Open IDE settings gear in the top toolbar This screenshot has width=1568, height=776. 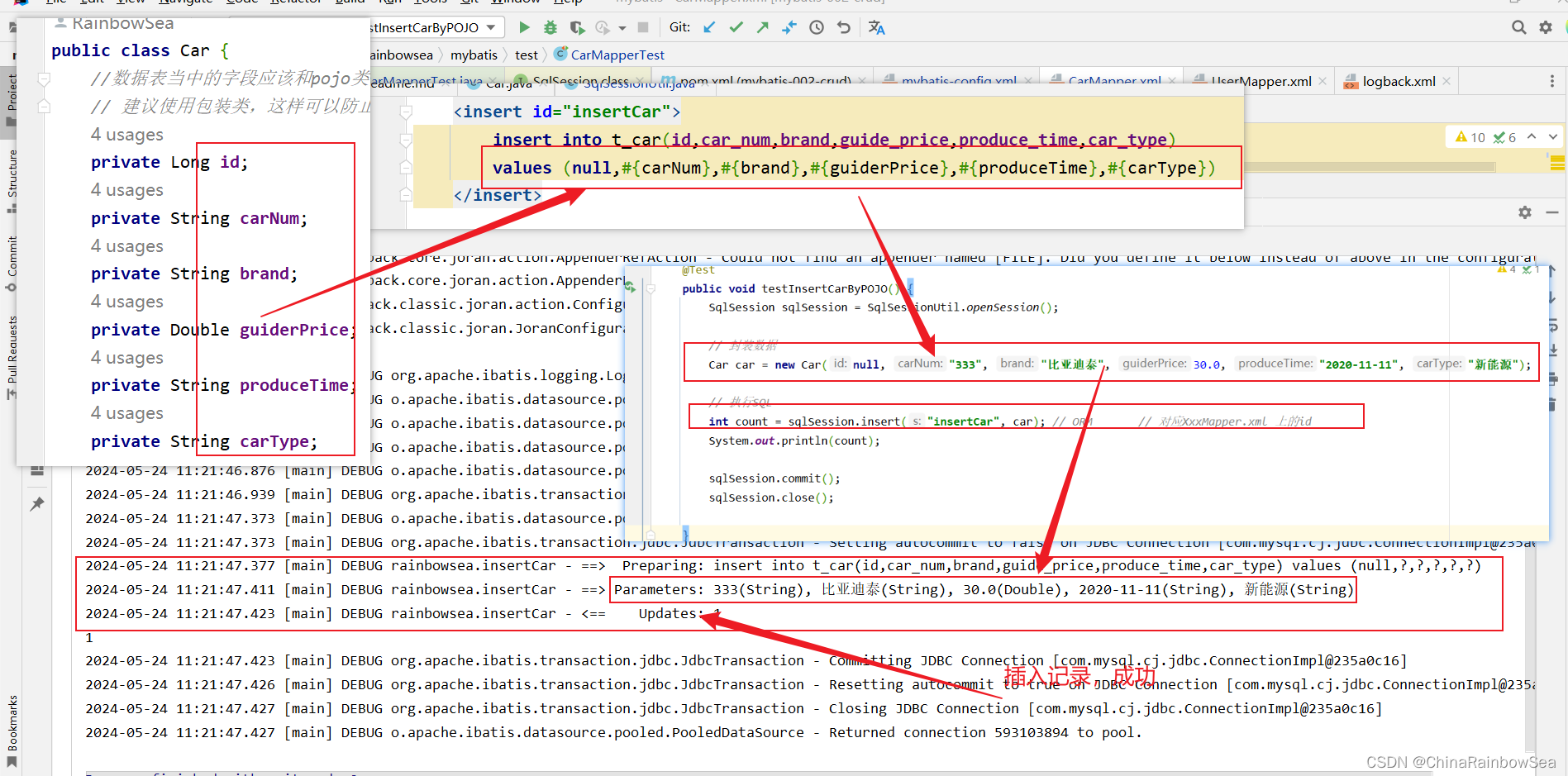(x=1546, y=27)
